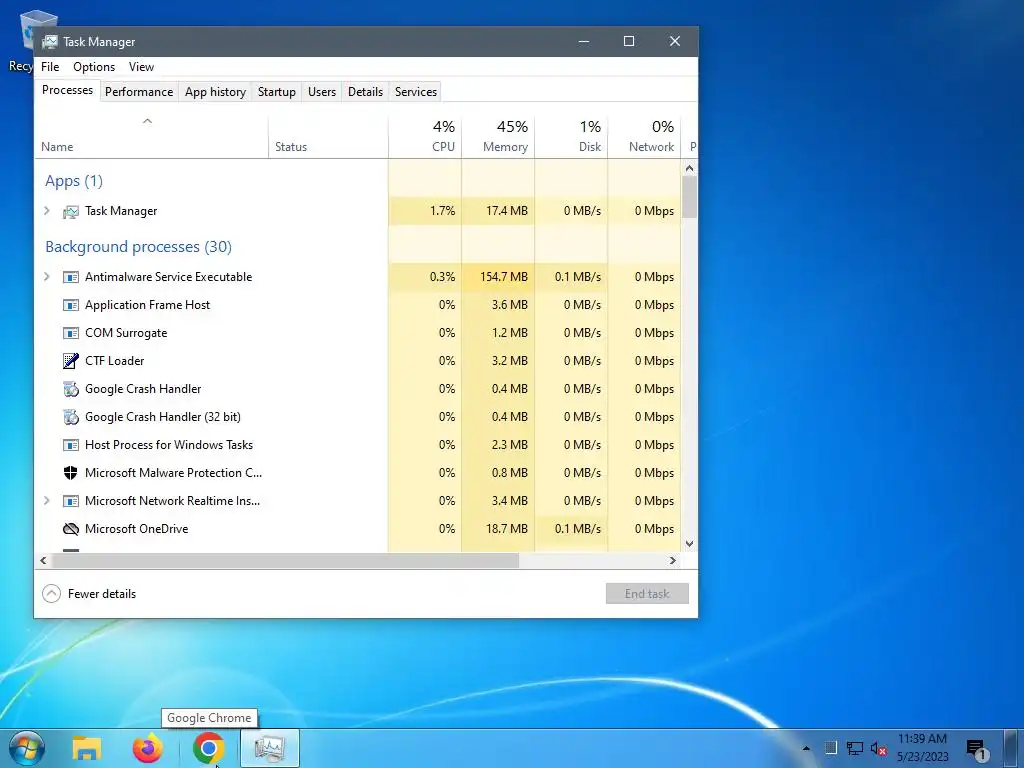Switch to the App history tab
This screenshot has height=768, width=1024.
coord(216,91)
